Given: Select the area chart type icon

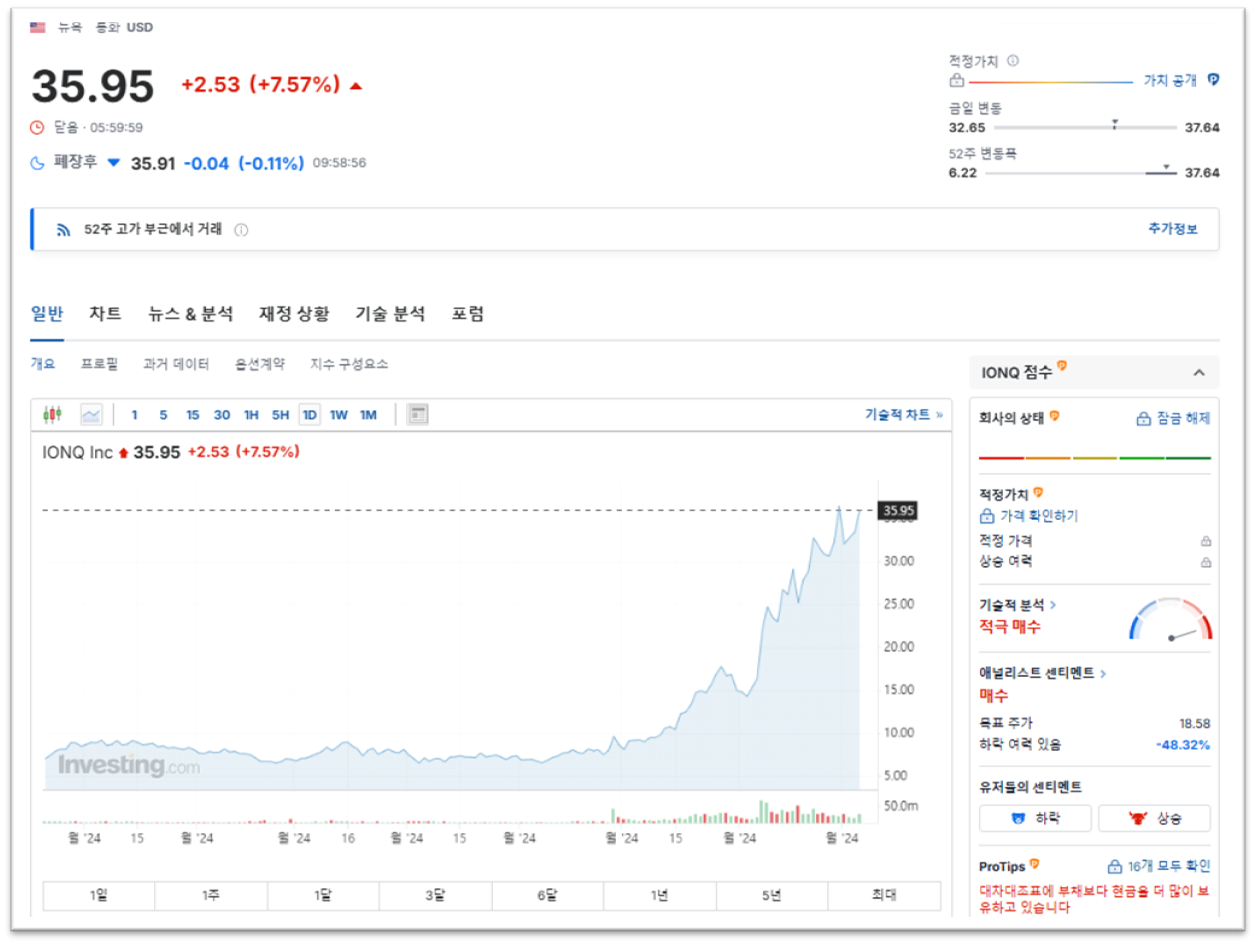Looking at the screenshot, I should [91, 414].
